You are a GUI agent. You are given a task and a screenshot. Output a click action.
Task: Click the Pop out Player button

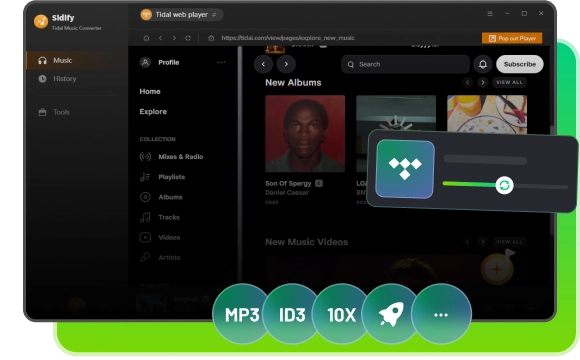512,38
